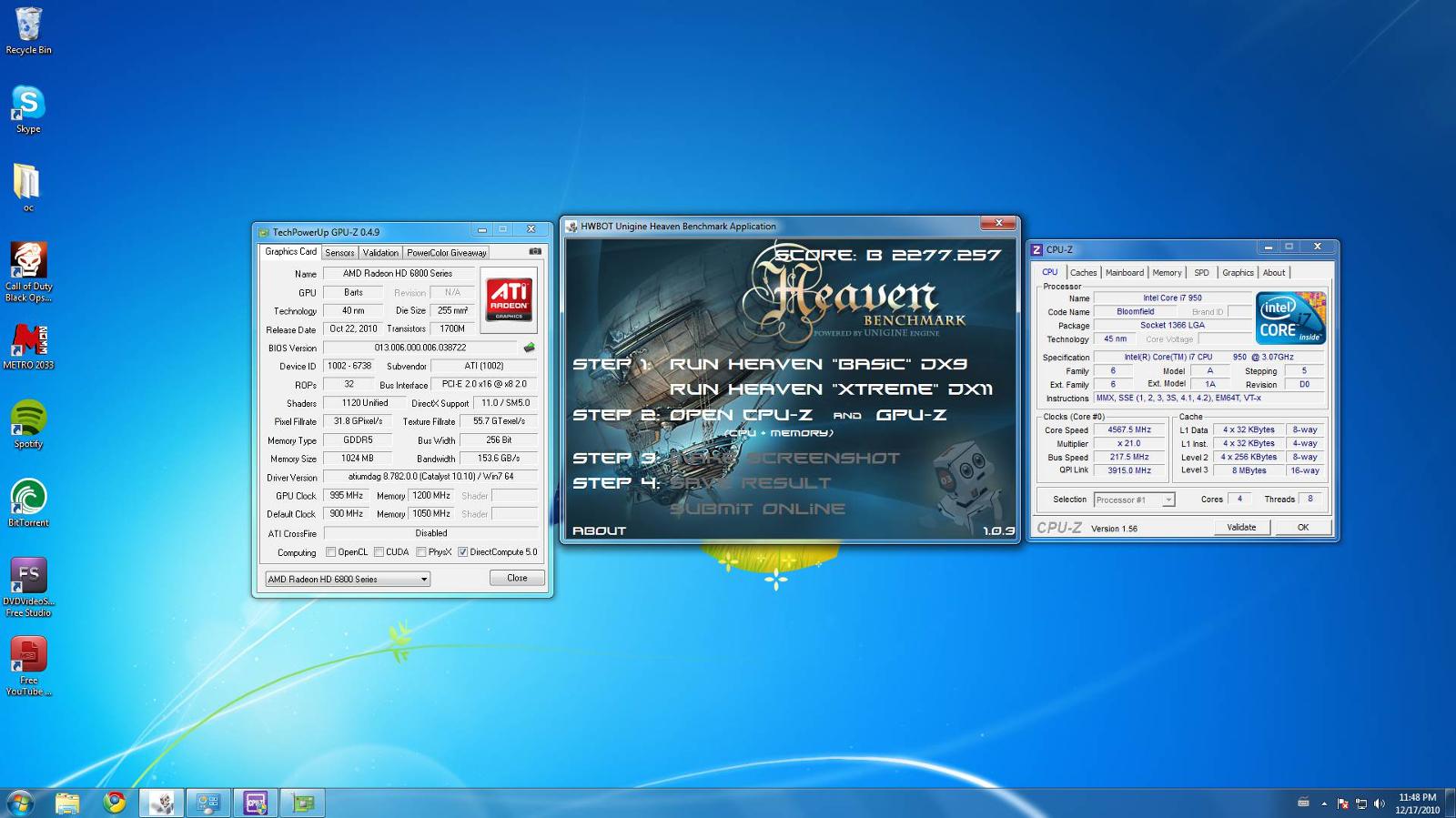Click the Show desktop button on the taskbar

[1451, 803]
